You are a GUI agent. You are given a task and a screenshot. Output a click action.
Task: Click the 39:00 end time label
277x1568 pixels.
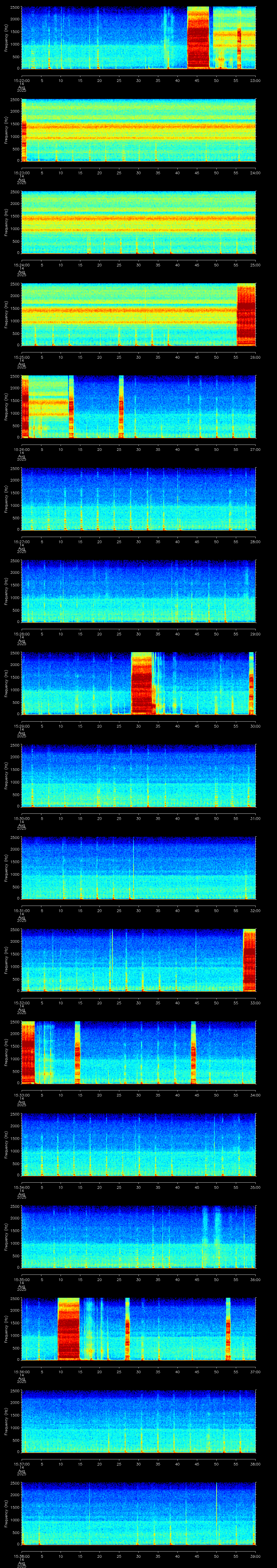tap(255, 1556)
